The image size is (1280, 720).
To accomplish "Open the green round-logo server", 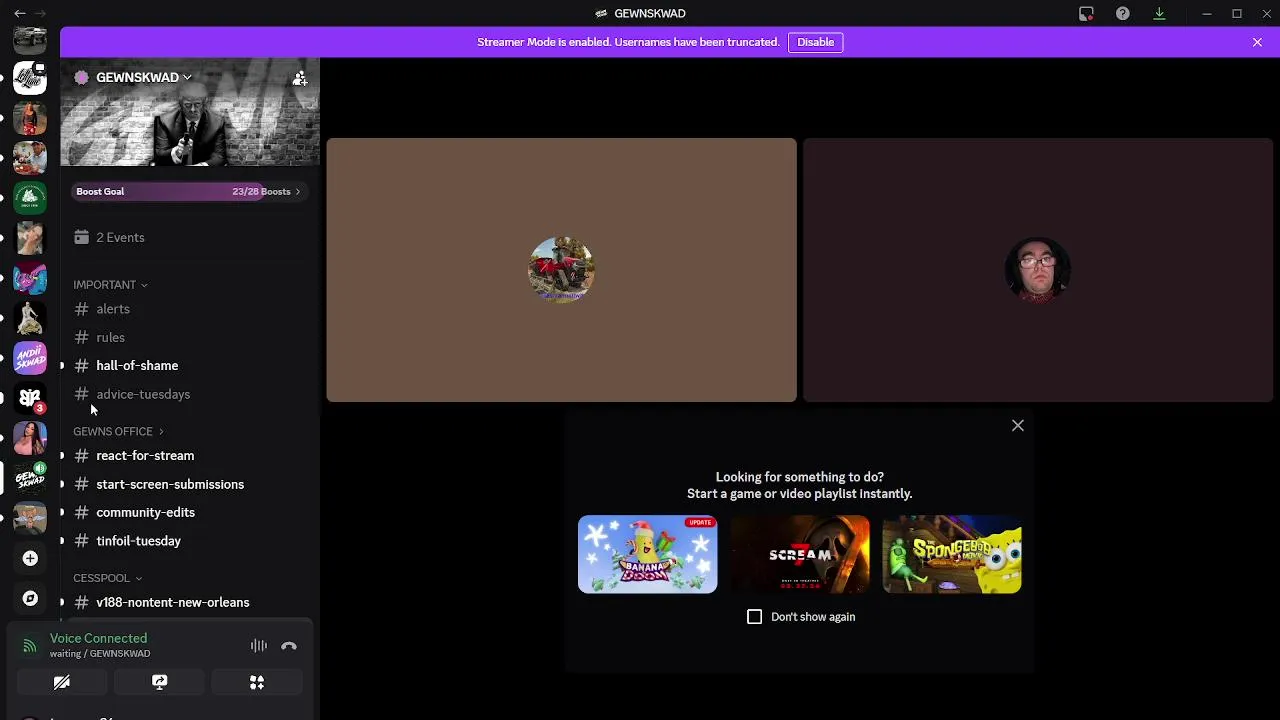I will (x=30, y=198).
